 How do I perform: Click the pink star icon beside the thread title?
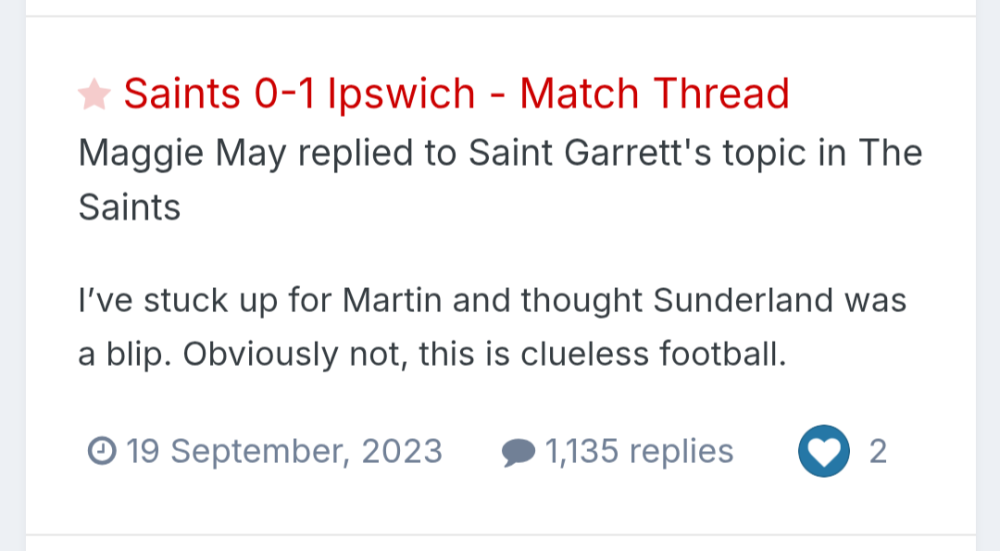coord(93,95)
